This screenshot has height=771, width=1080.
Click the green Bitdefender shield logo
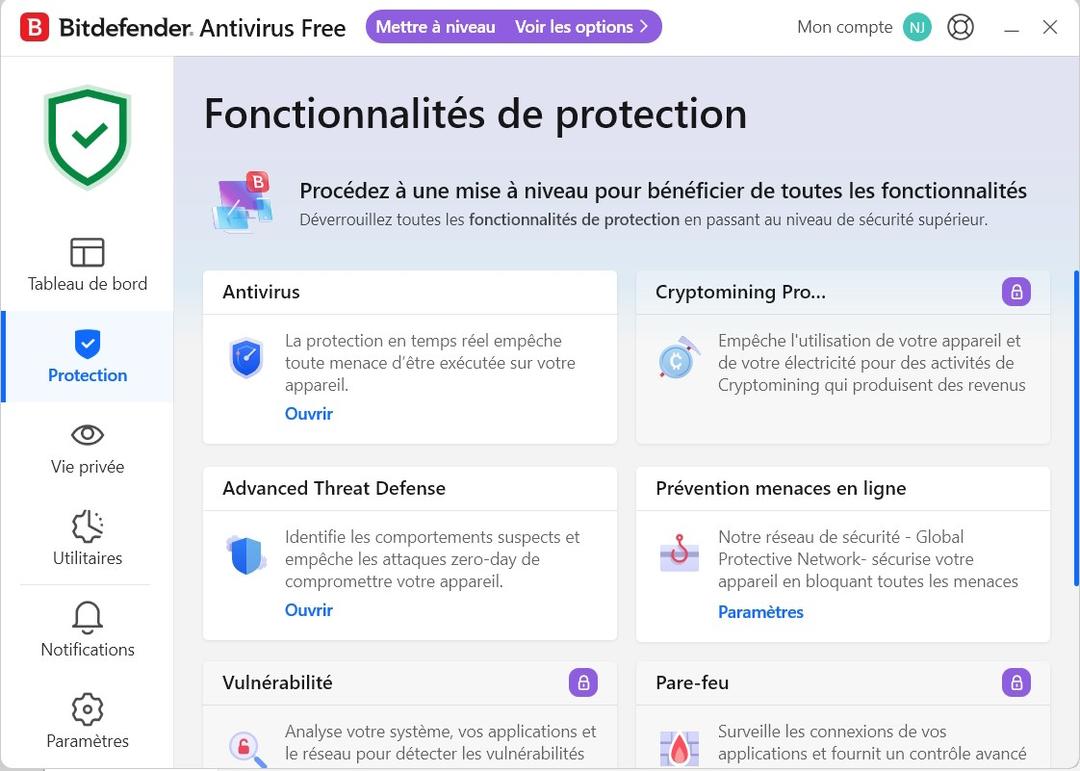point(87,135)
